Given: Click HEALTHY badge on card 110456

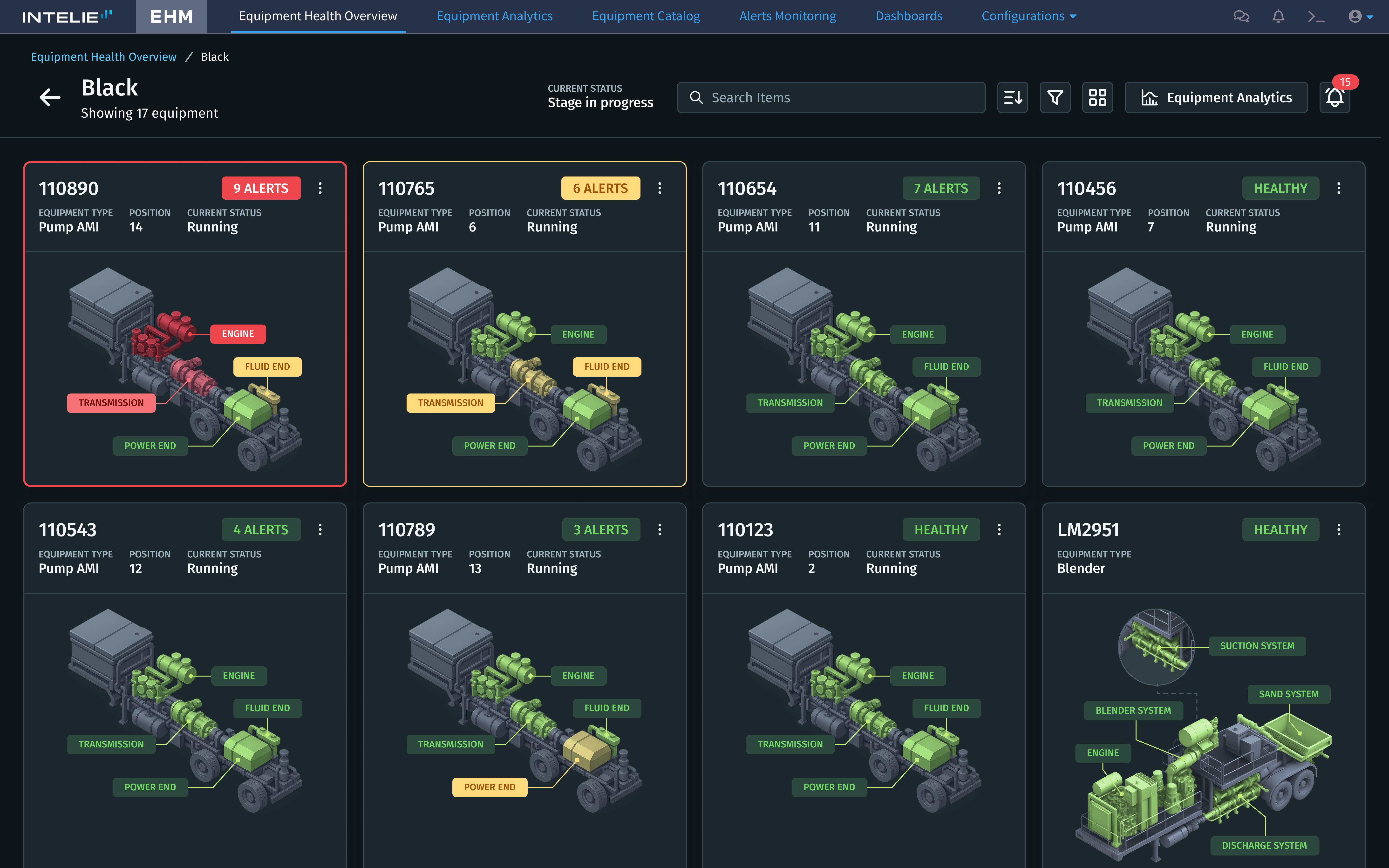Looking at the screenshot, I should [x=1280, y=188].
